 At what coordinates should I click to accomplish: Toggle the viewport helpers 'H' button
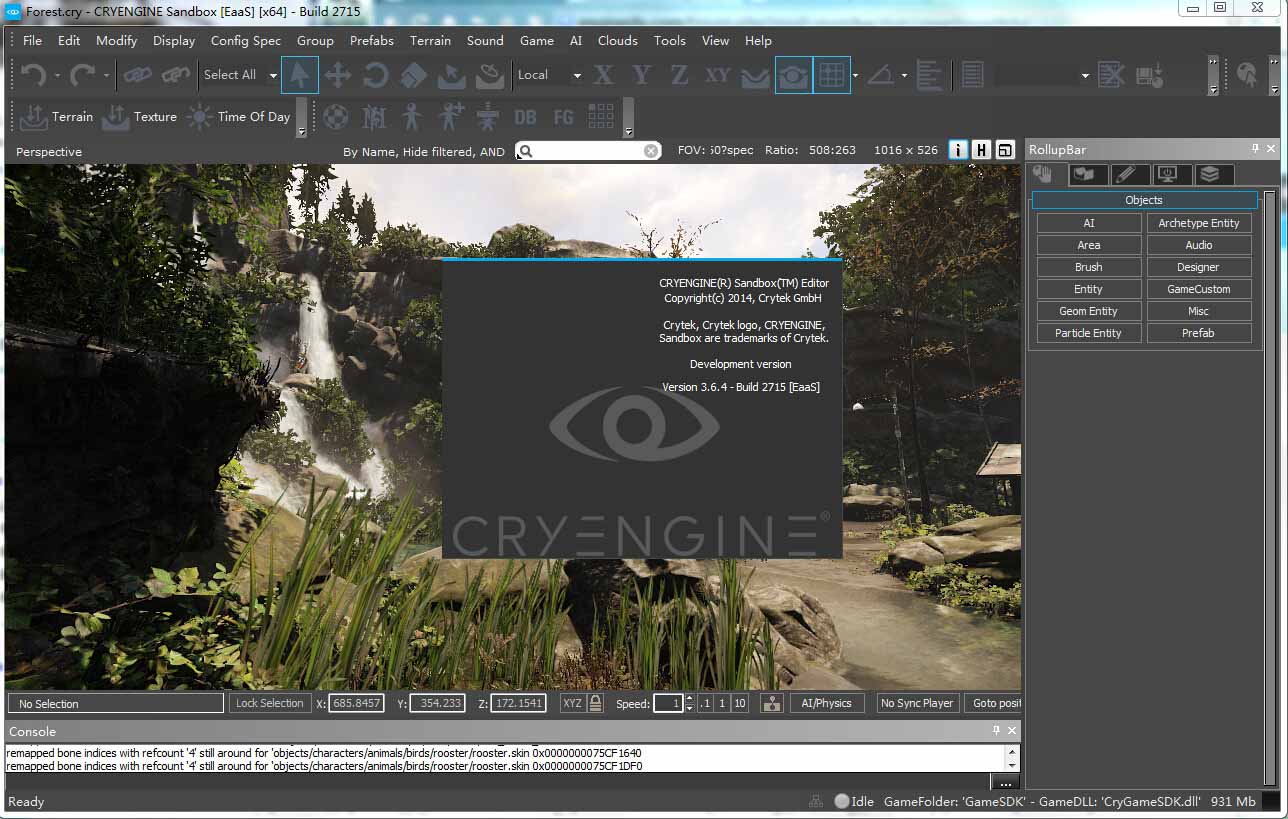click(981, 150)
